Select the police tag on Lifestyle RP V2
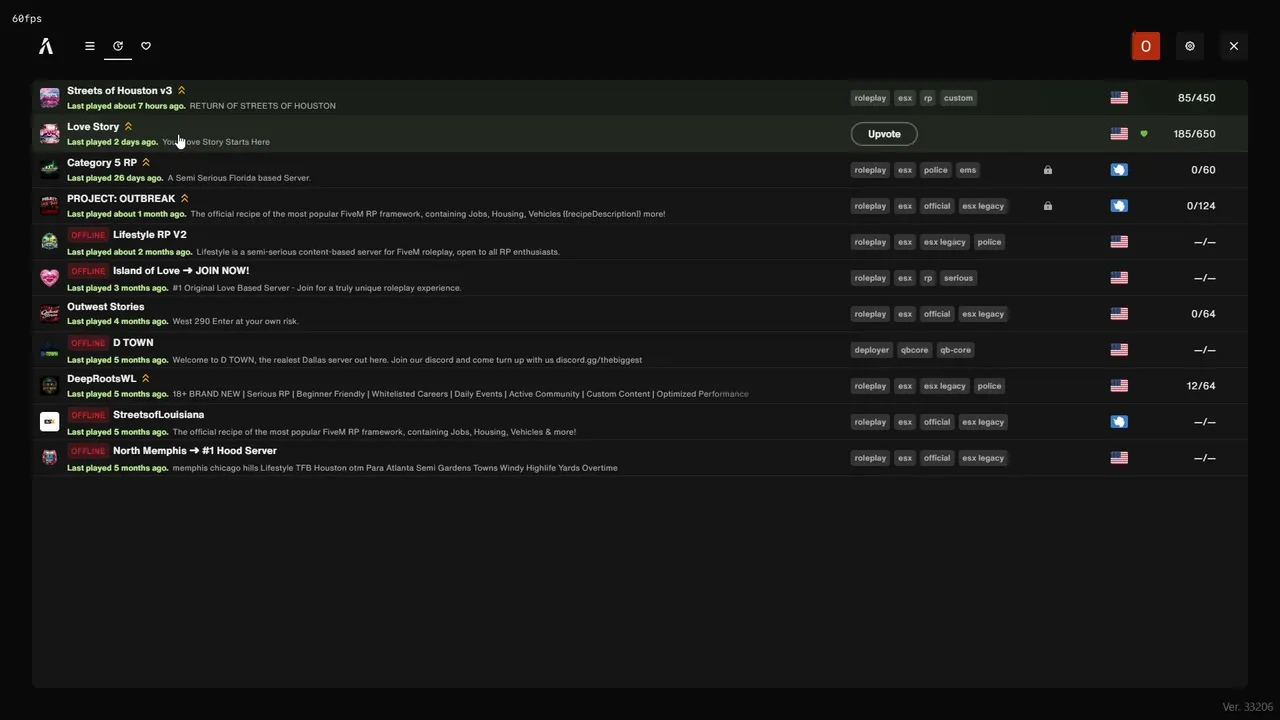1280x720 pixels. point(989,242)
